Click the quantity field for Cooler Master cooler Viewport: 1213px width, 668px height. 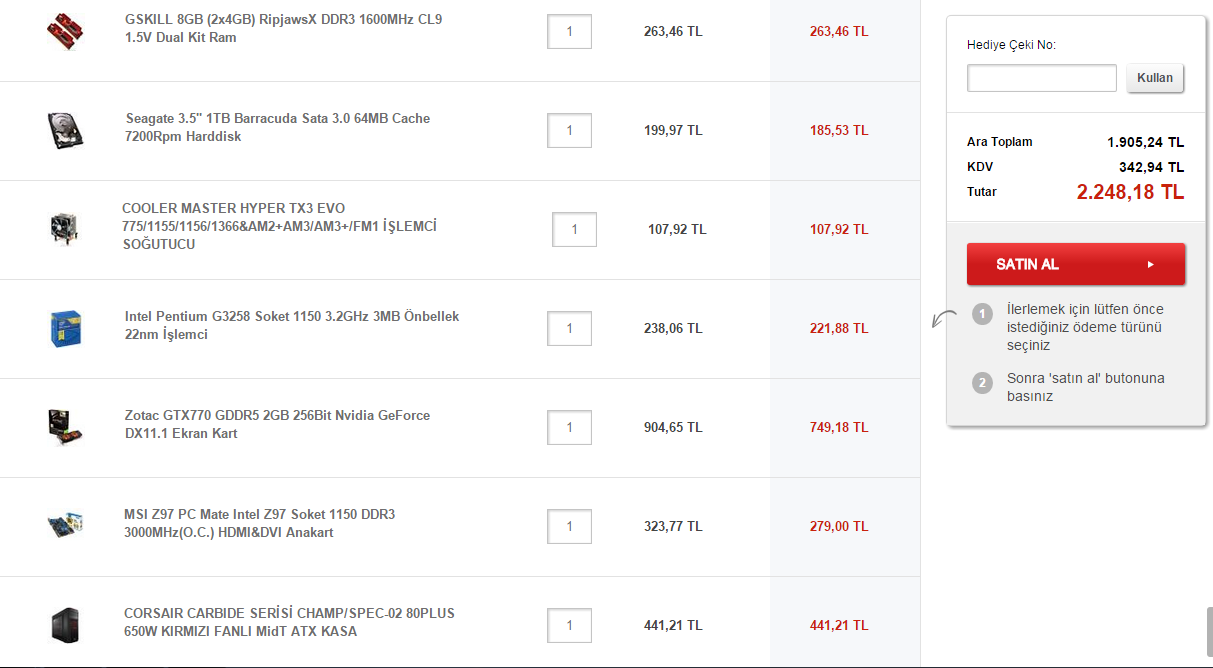574,229
